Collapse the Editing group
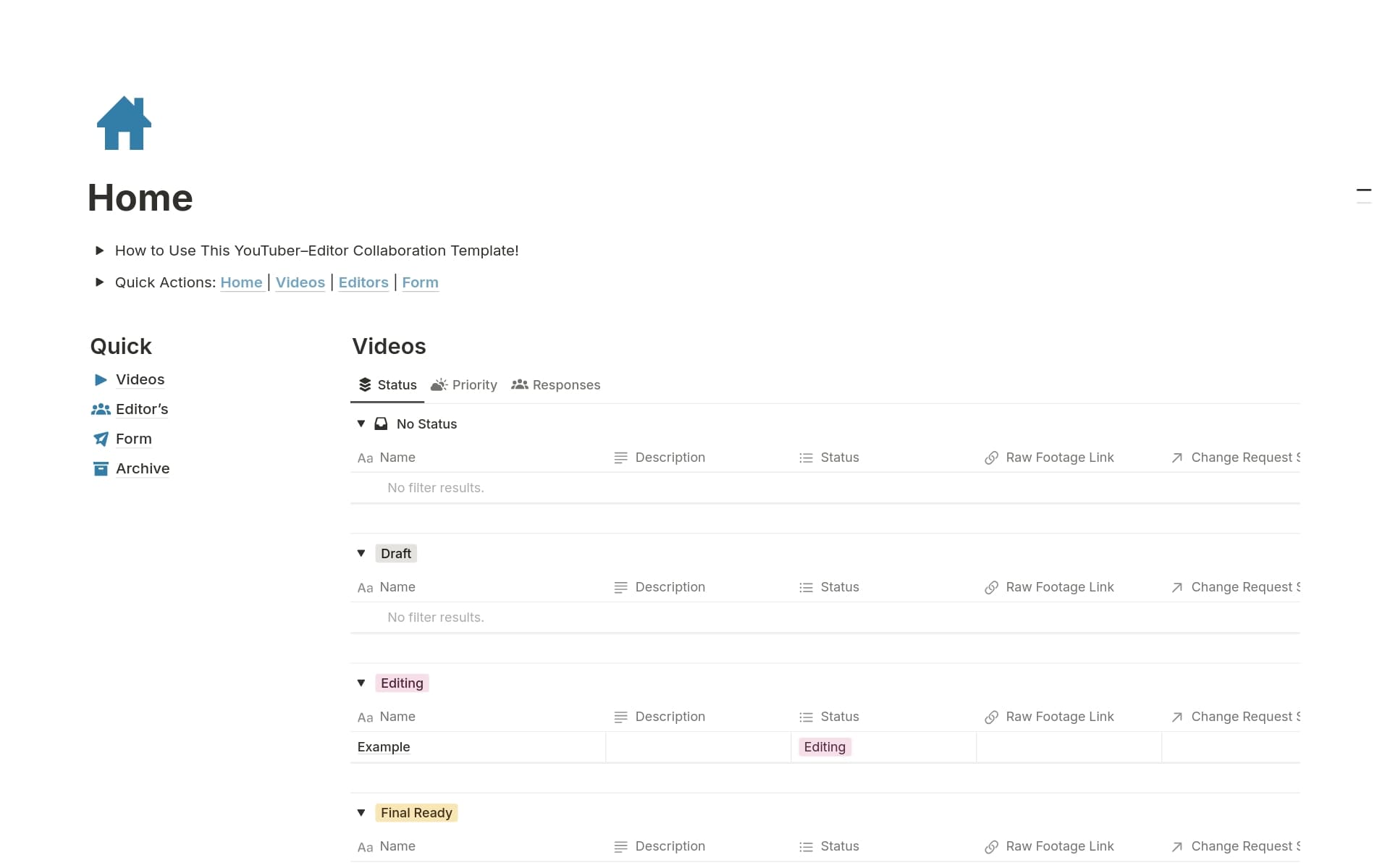 point(361,683)
